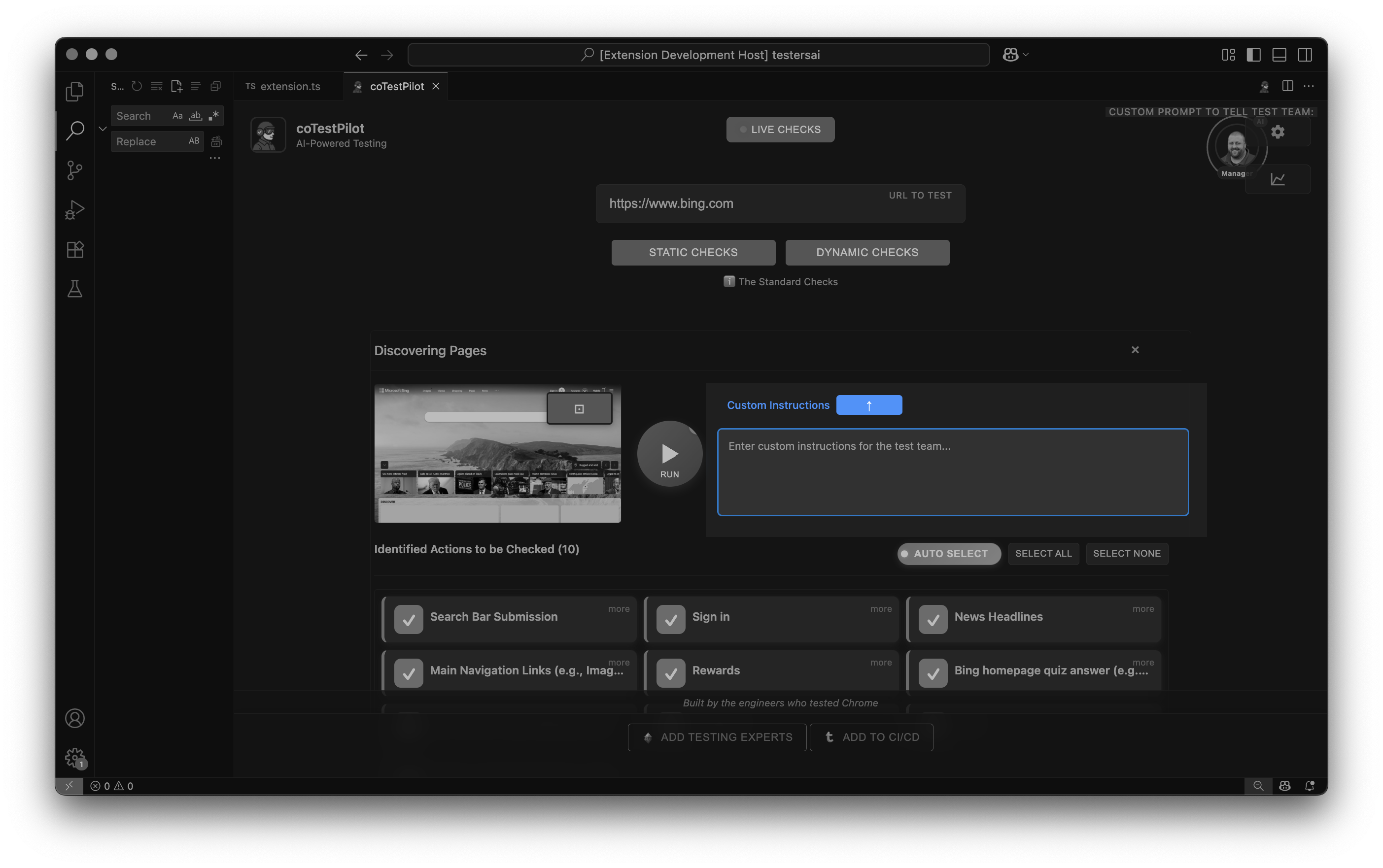Click coTestPilot pilot icon in editor actions
Screen dimensions: 1383x868
[1265, 86]
